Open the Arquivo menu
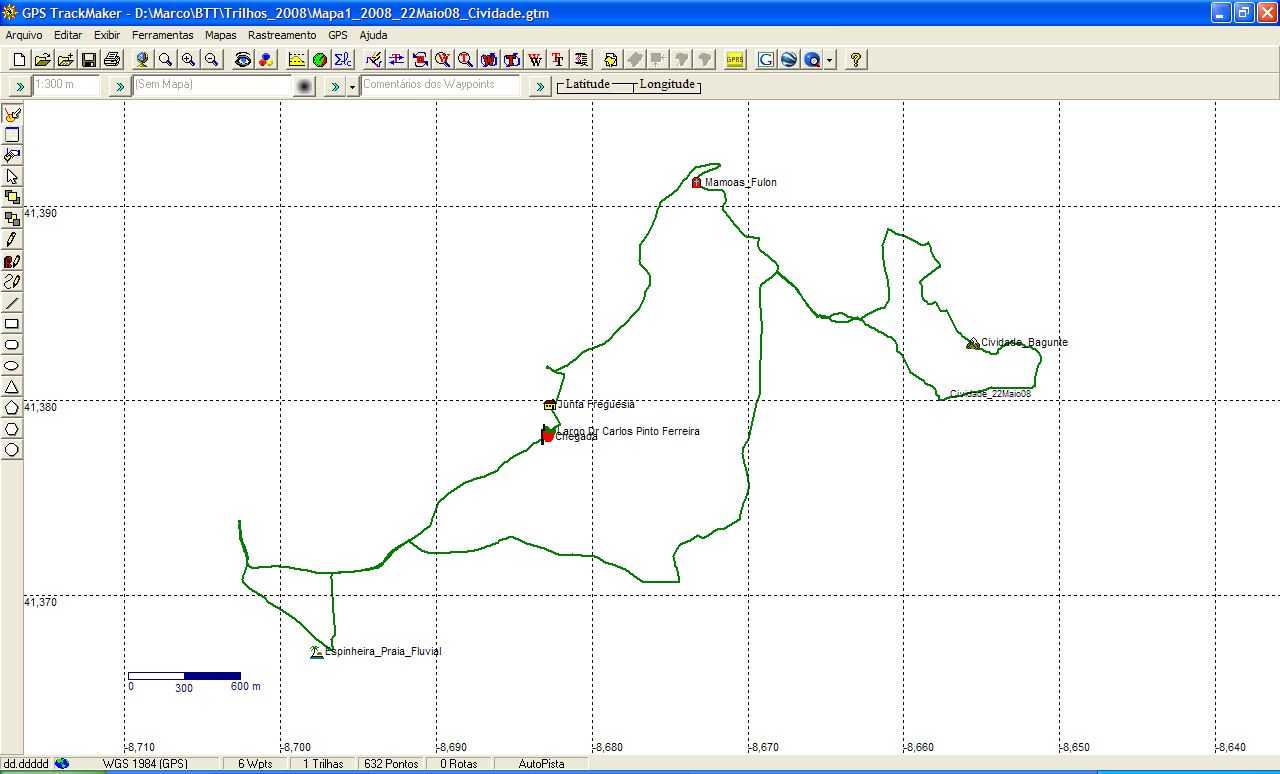The width and height of the screenshot is (1280, 774). [24, 35]
